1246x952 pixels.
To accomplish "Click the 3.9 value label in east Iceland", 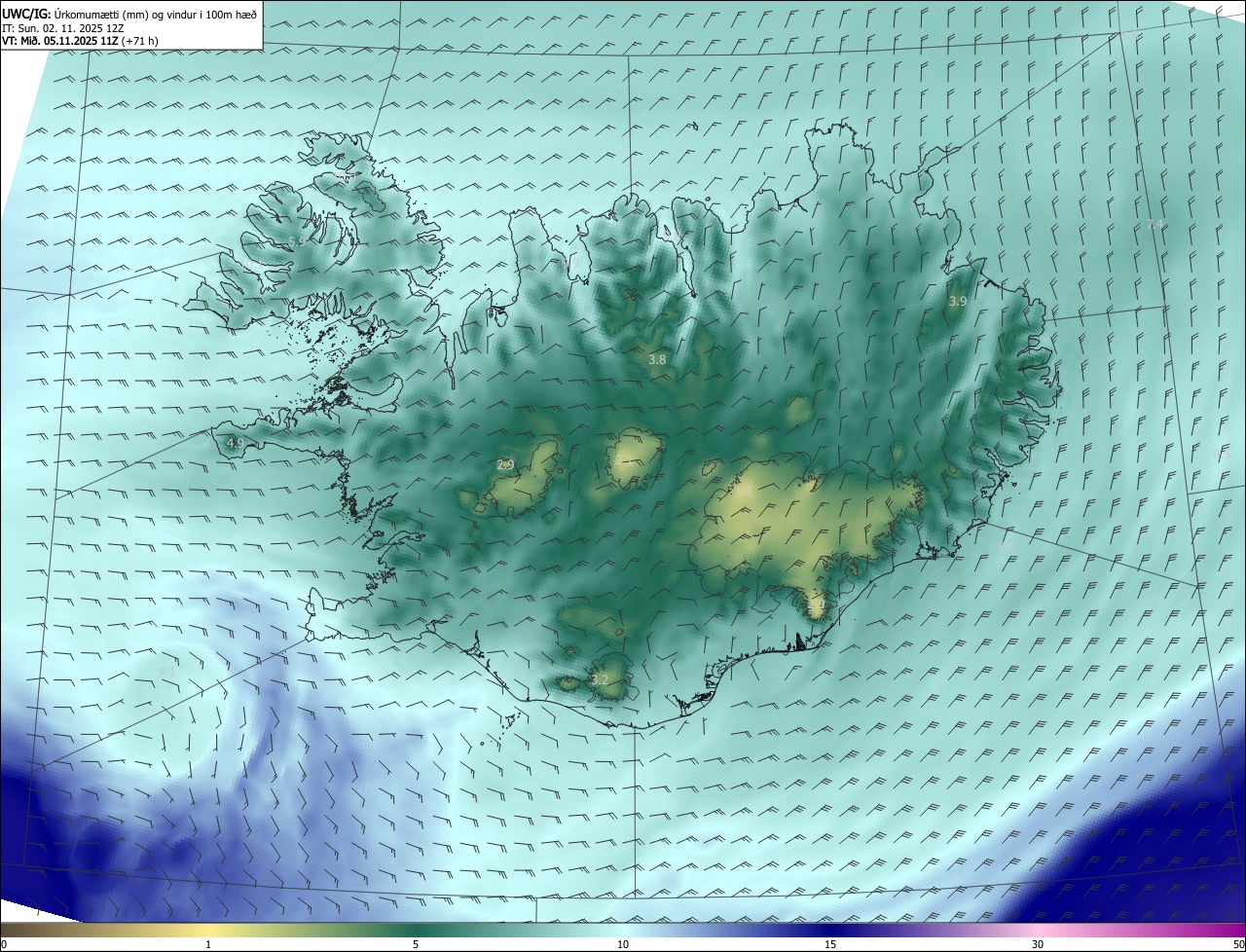I will pos(958,302).
